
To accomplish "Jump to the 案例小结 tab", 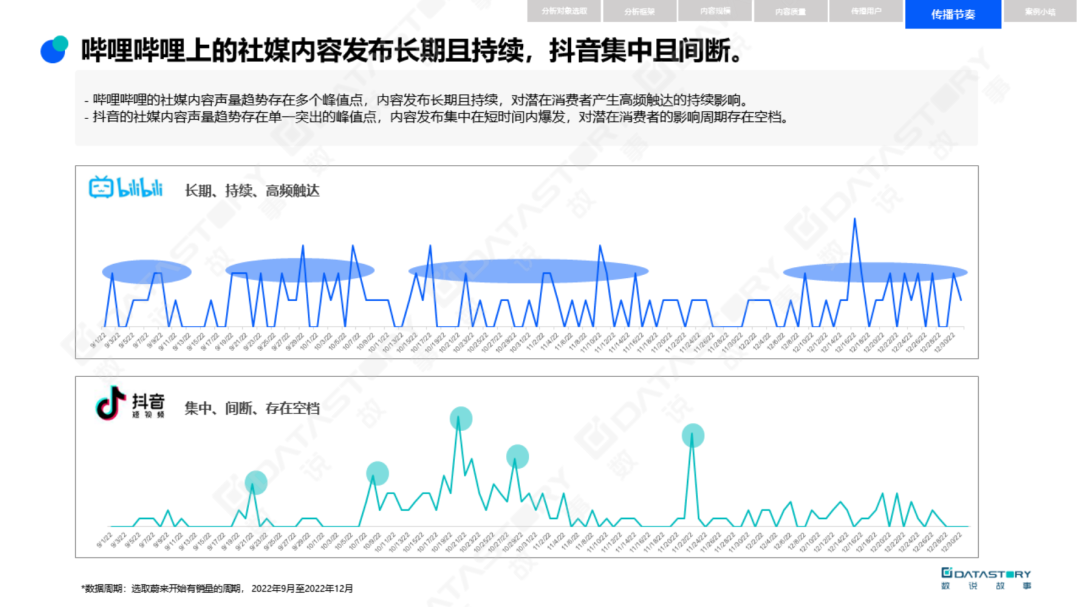I will pos(1040,11).
